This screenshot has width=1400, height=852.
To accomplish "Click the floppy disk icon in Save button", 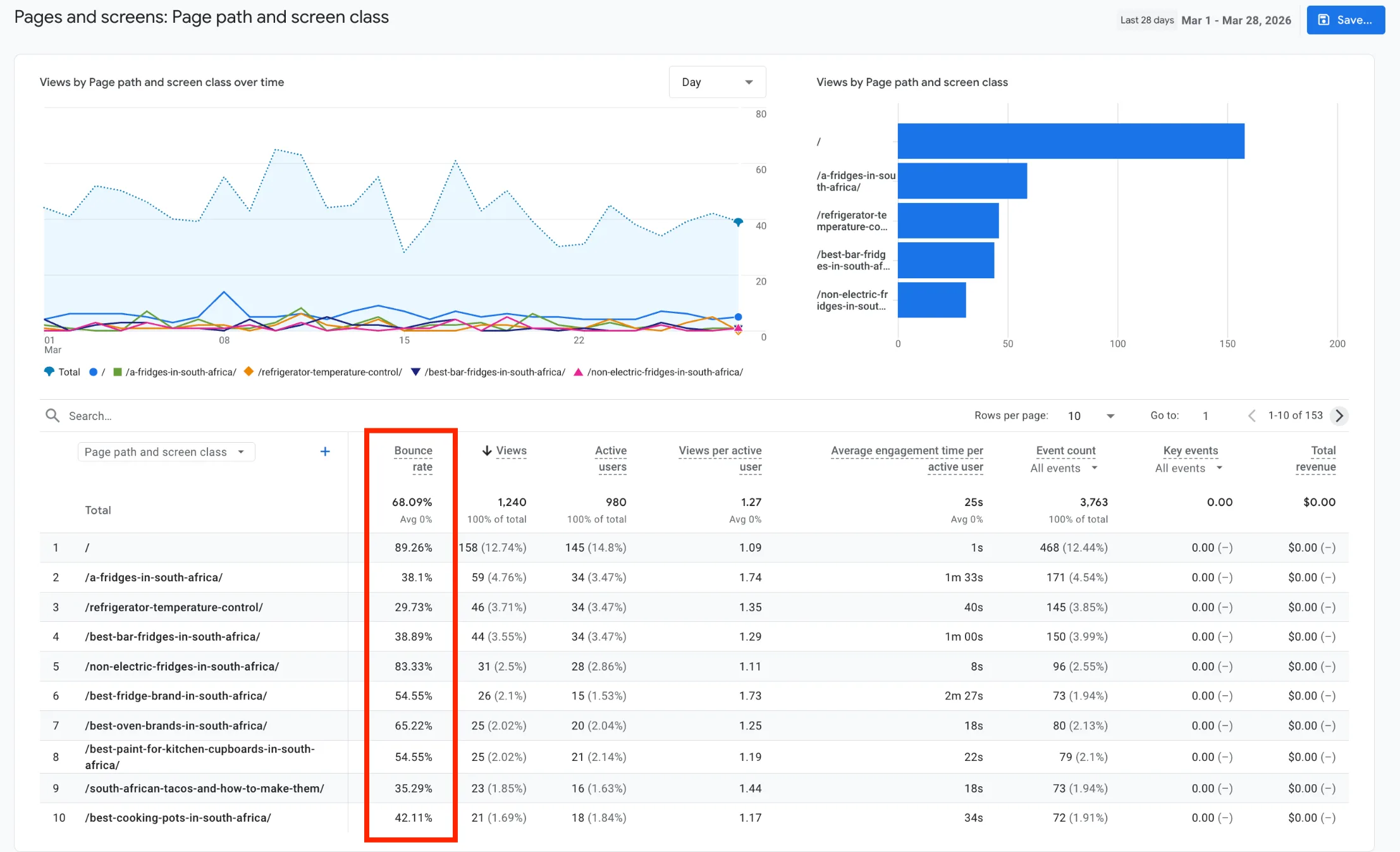I will click(1323, 20).
